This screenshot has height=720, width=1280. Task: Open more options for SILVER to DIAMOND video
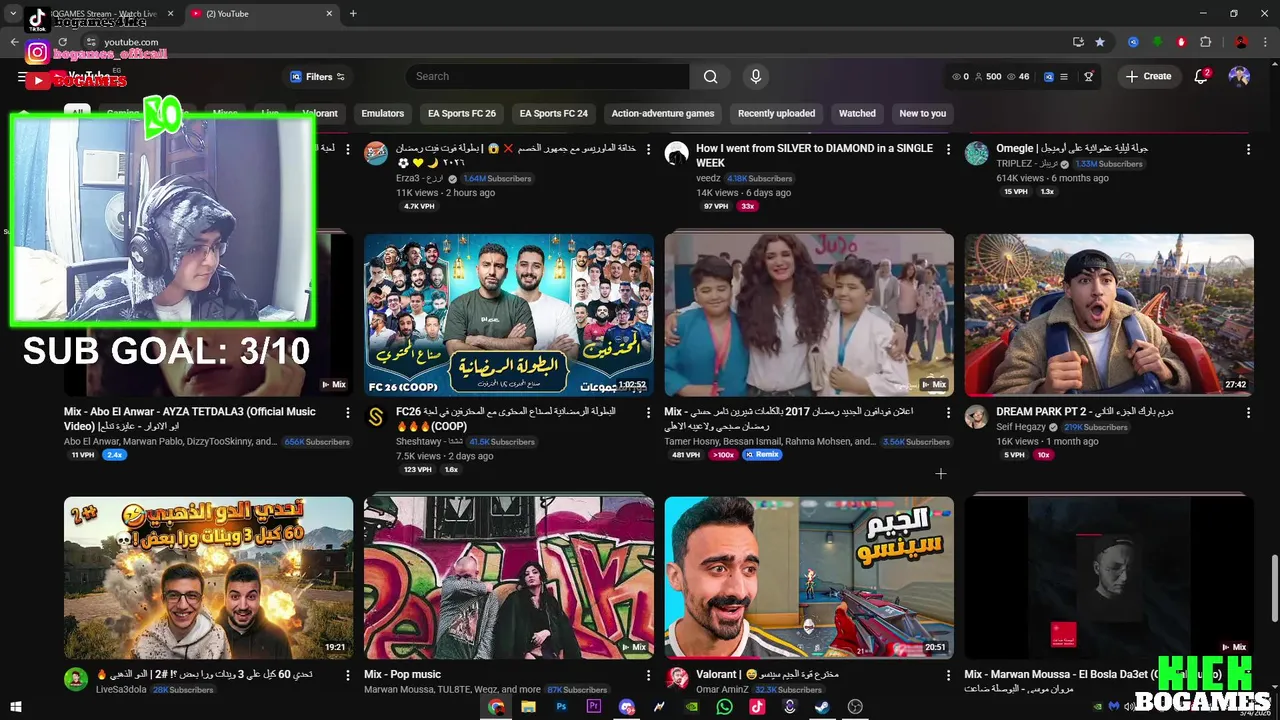coord(948,149)
